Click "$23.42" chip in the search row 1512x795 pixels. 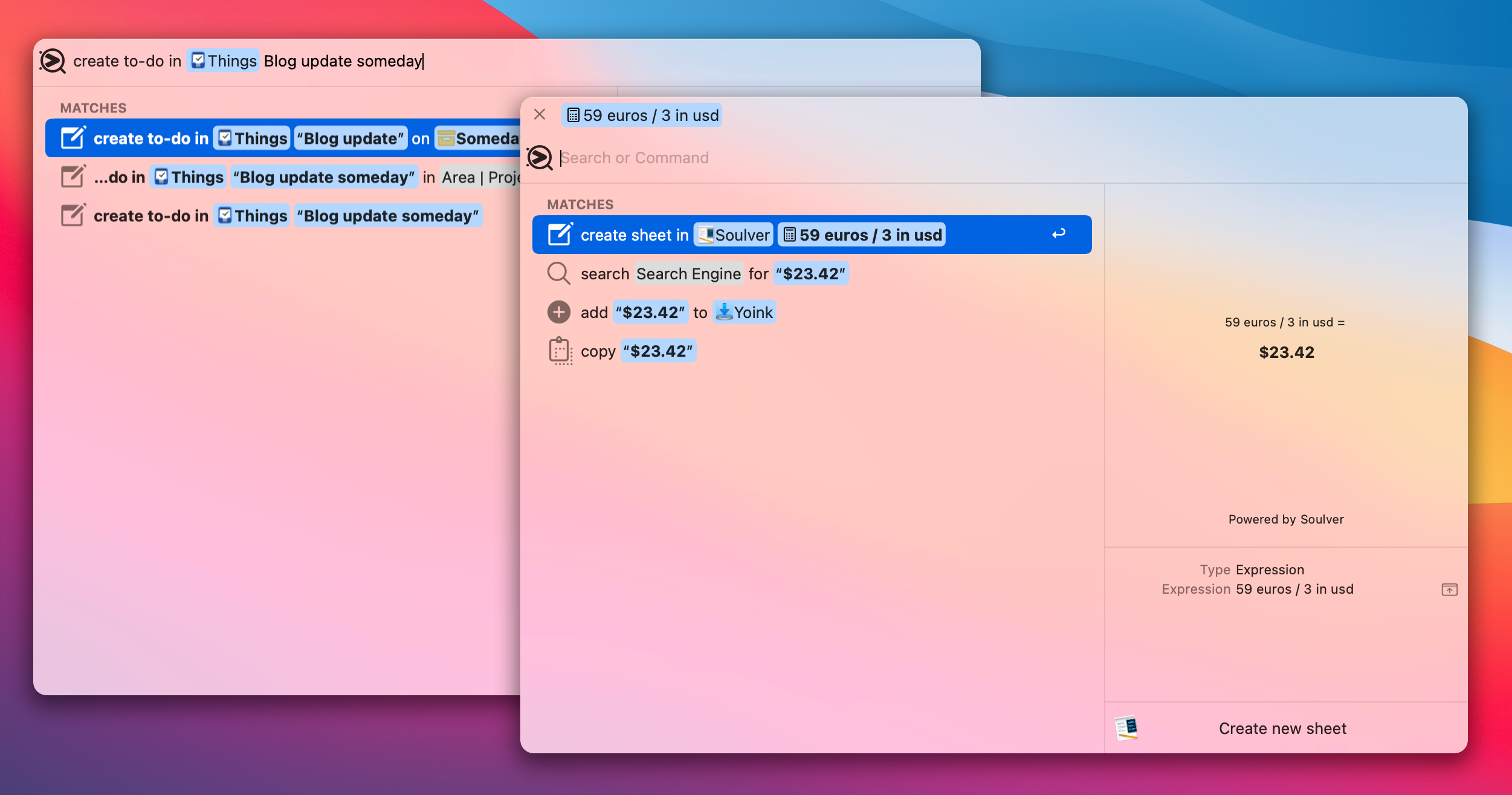coord(811,273)
